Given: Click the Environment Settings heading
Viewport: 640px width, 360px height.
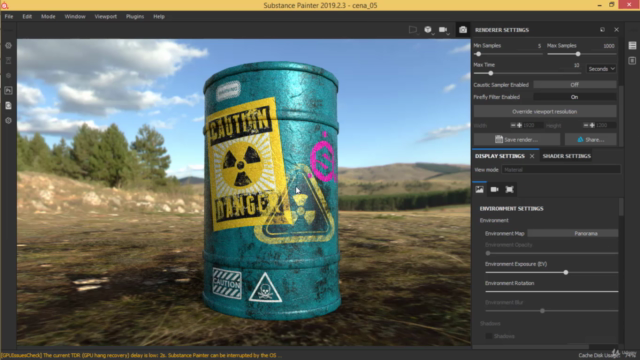Looking at the screenshot, I should pos(511,209).
